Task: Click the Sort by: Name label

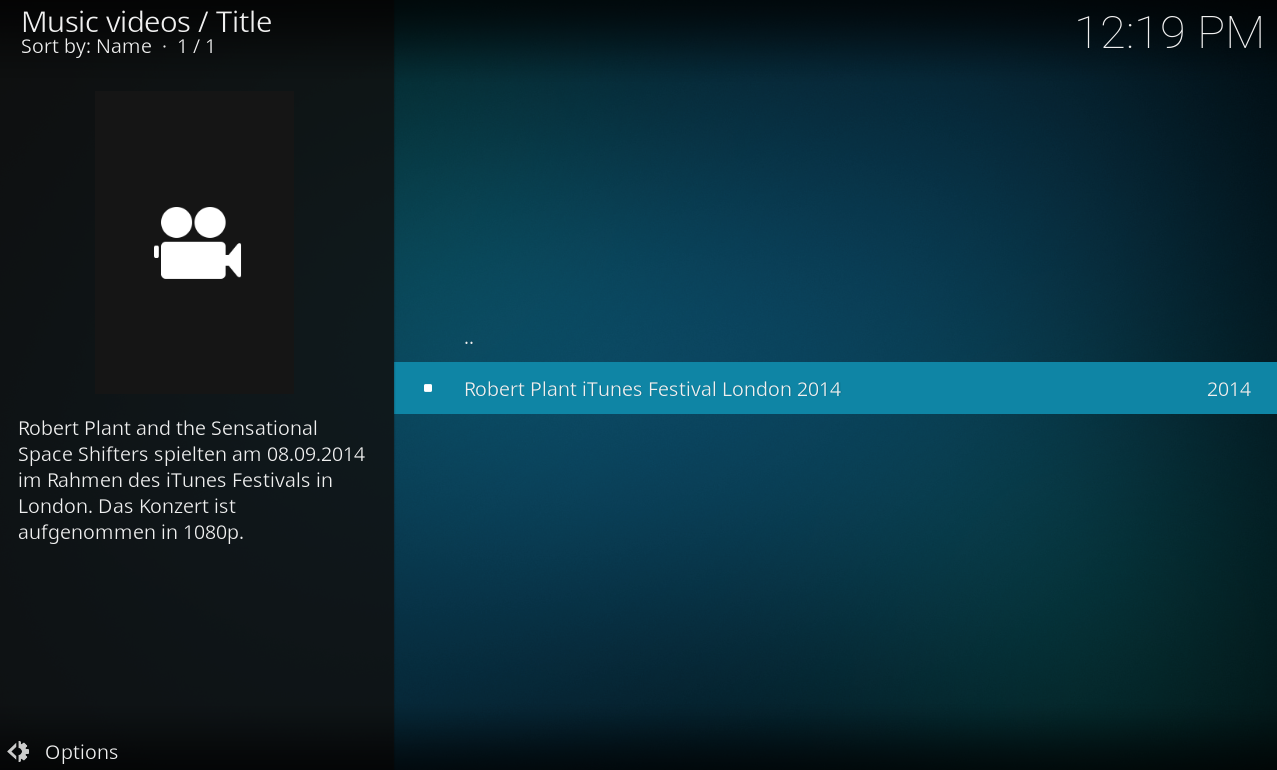Action: tap(86, 46)
